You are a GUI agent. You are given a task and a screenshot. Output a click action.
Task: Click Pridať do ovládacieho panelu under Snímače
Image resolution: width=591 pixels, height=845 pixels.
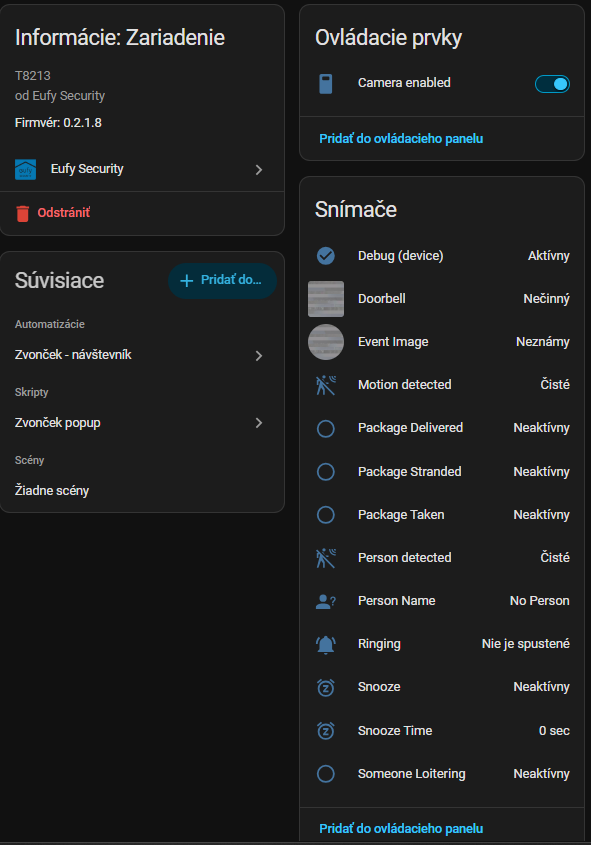(401, 828)
